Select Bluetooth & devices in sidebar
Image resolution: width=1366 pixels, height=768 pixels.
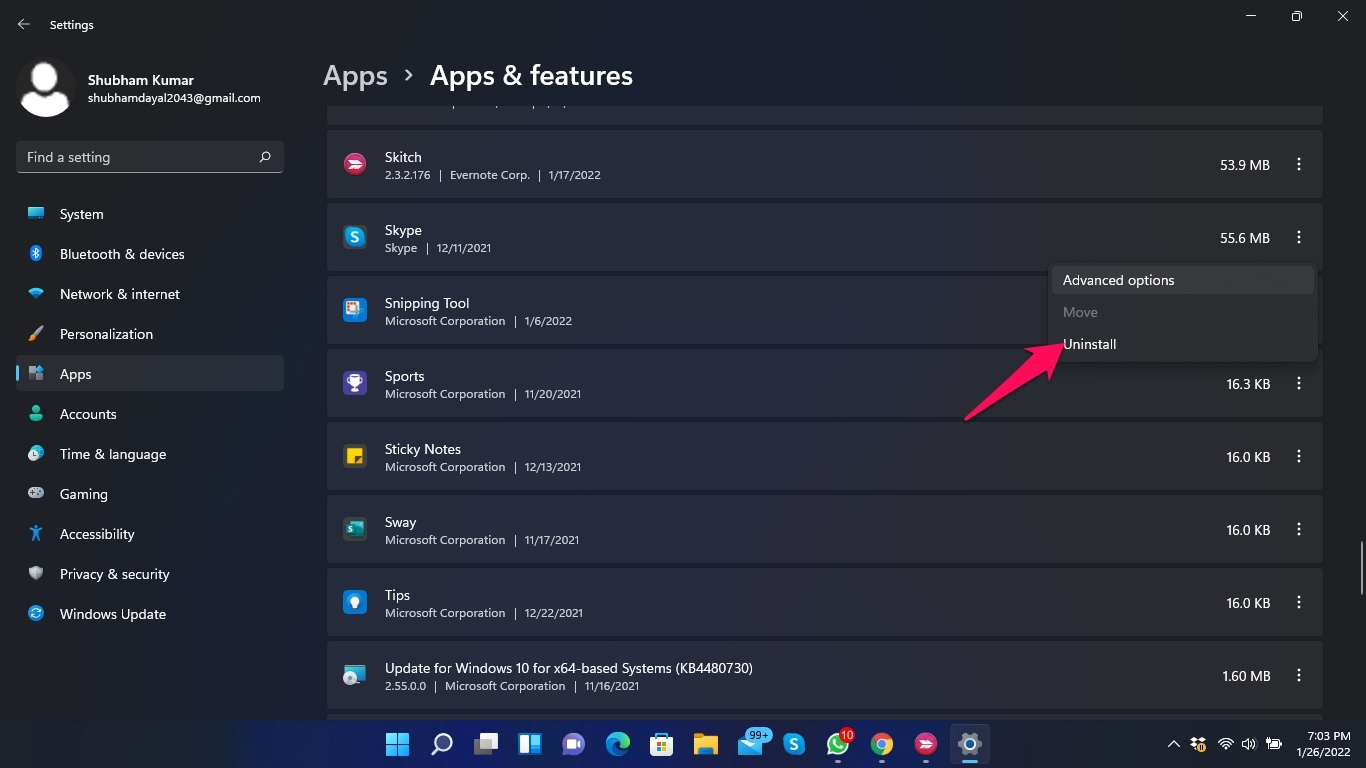click(121, 253)
